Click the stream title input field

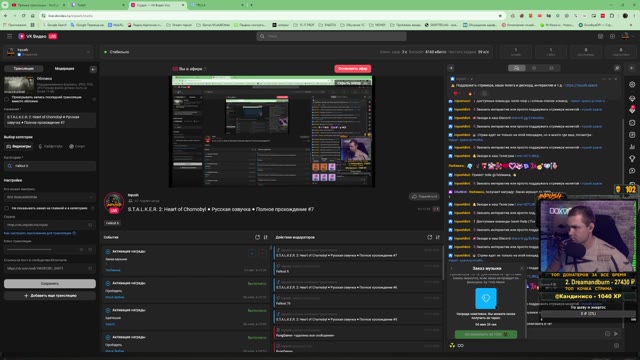[50, 120]
